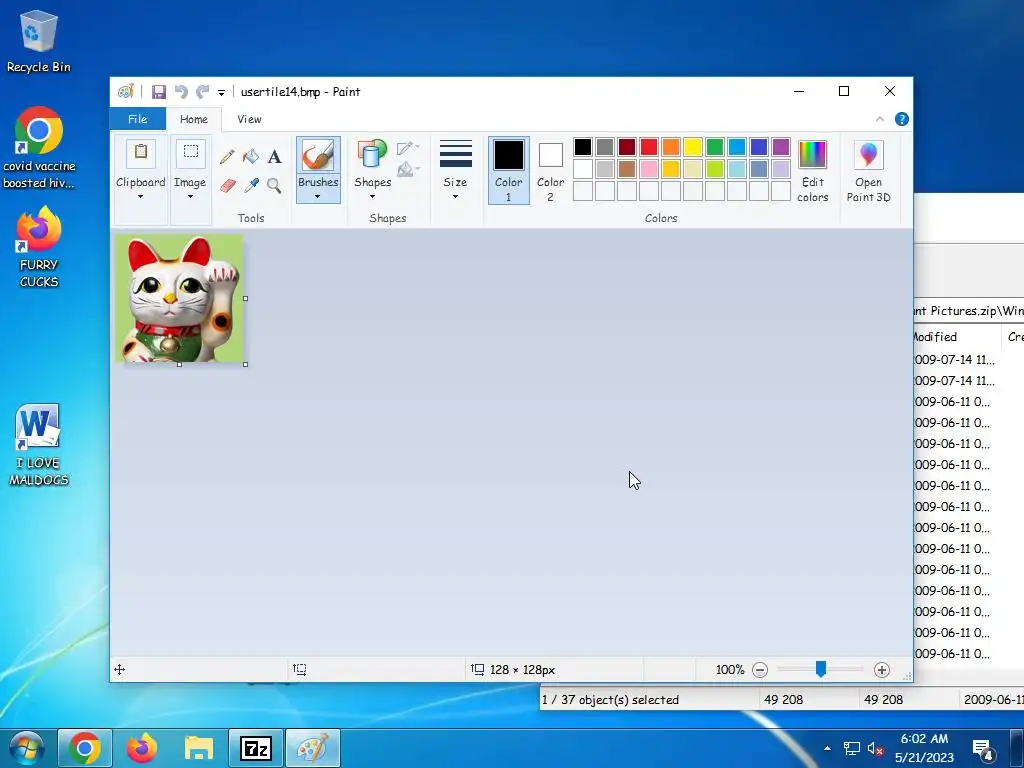Show hidden tray icons arrow
The image size is (1024, 768).
827,748
